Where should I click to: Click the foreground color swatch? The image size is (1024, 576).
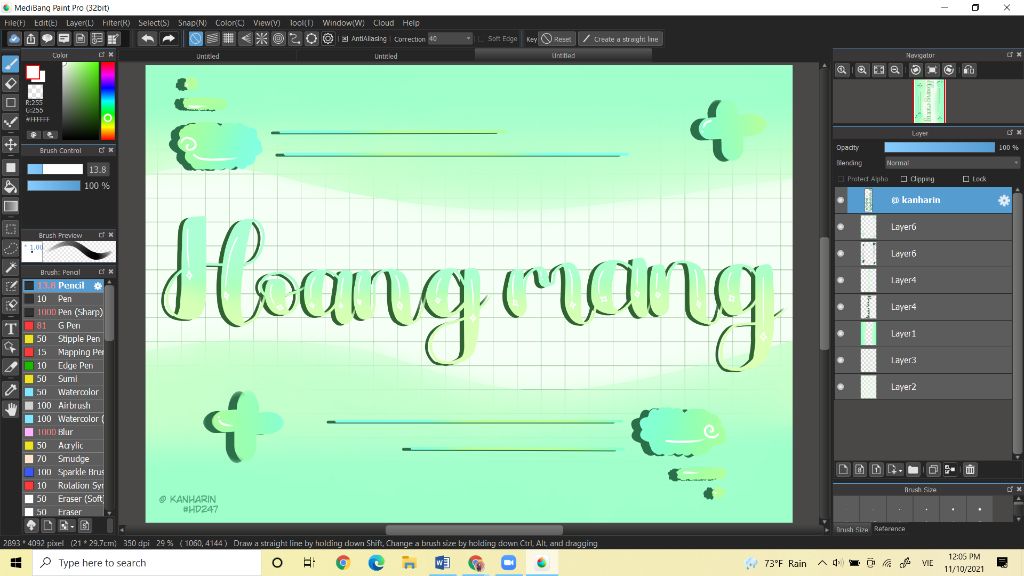click(x=32, y=71)
